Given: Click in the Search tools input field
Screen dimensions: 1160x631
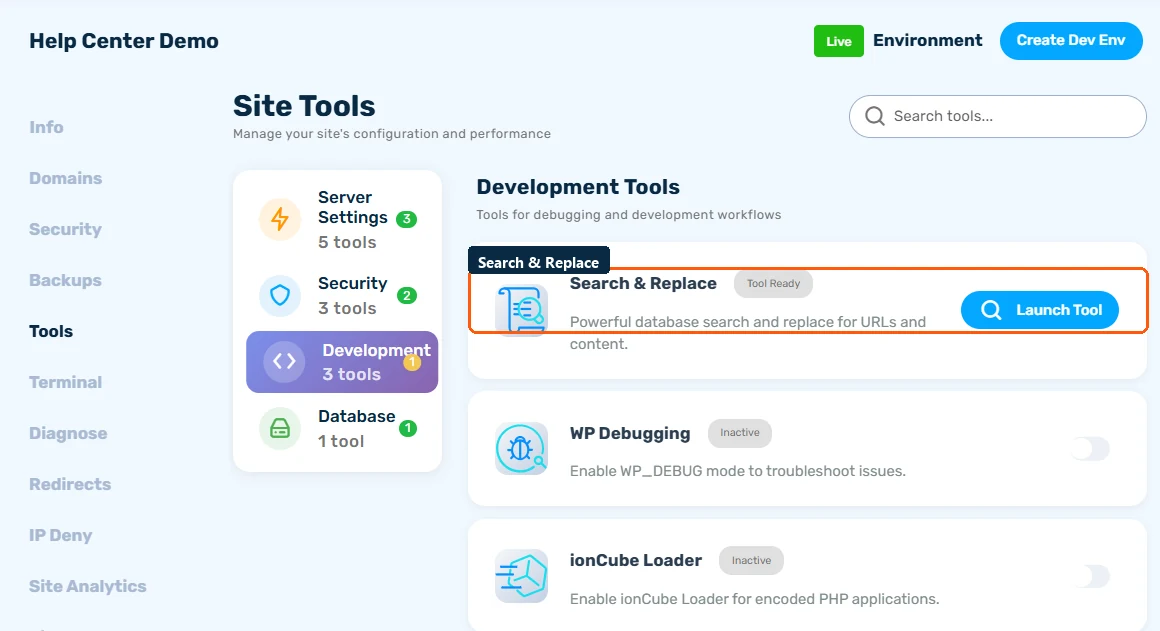Looking at the screenshot, I should click(x=997, y=116).
